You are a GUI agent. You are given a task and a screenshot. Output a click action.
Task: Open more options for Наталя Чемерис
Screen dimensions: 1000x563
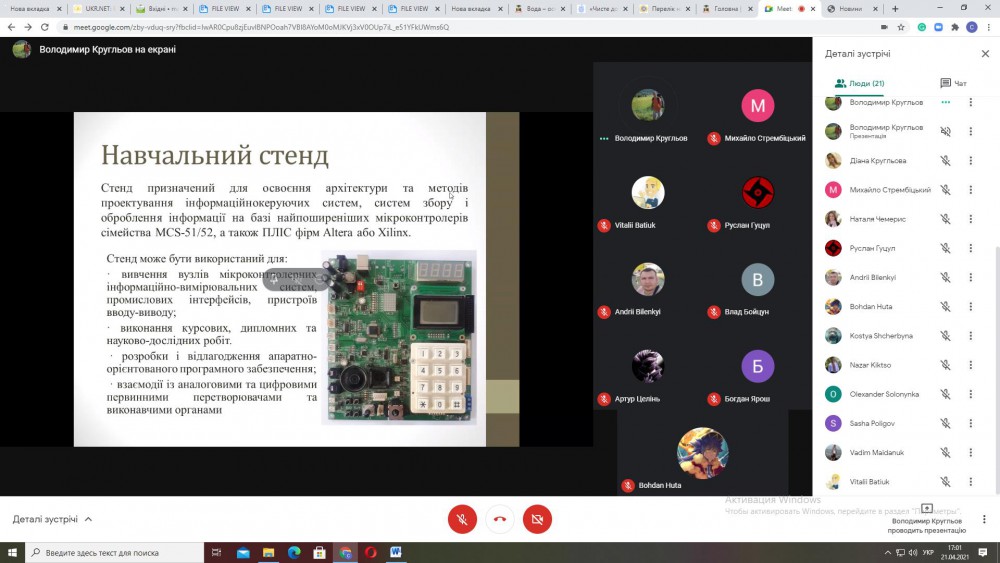[970, 219]
